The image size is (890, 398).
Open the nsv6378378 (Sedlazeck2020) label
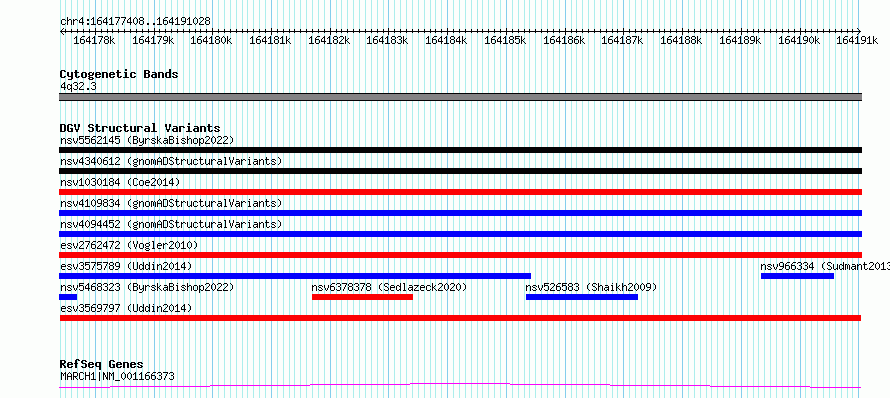[389, 287]
